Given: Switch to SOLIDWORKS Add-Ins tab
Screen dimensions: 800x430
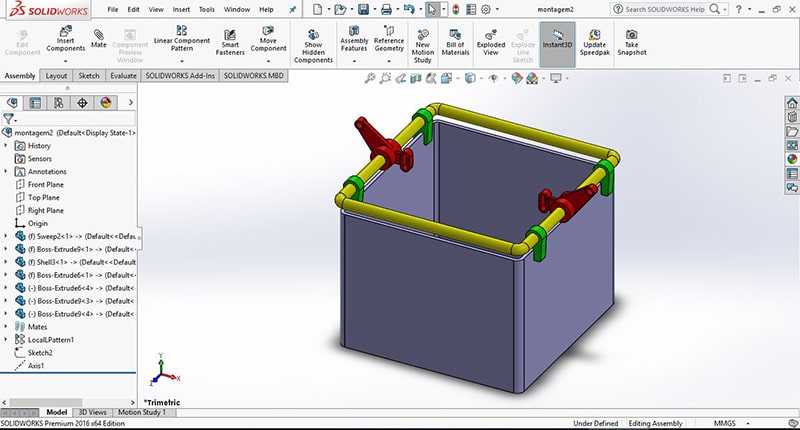Looking at the screenshot, I should click(x=180, y=75).
